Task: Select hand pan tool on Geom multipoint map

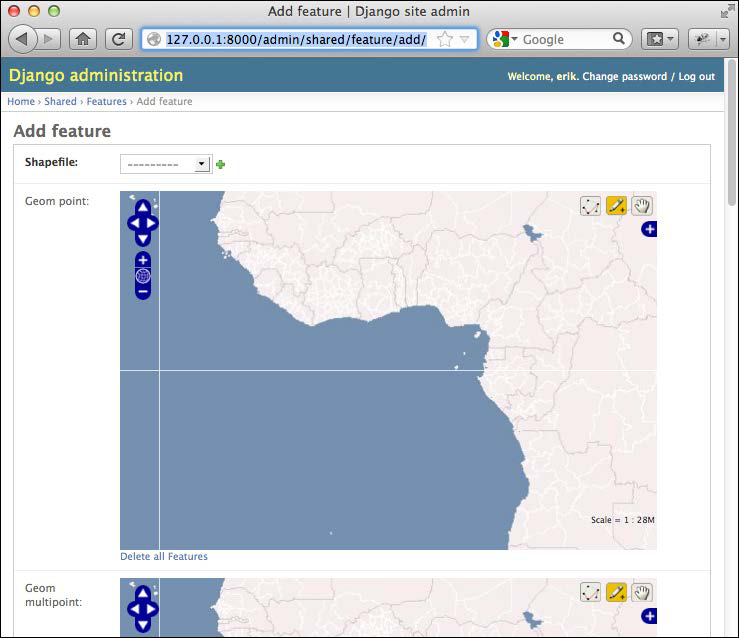Action: tap(642, 592)
